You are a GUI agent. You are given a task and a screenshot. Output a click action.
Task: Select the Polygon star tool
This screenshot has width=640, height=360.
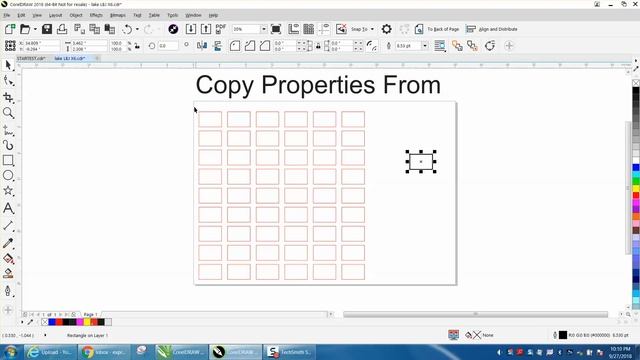click(8, 191)
